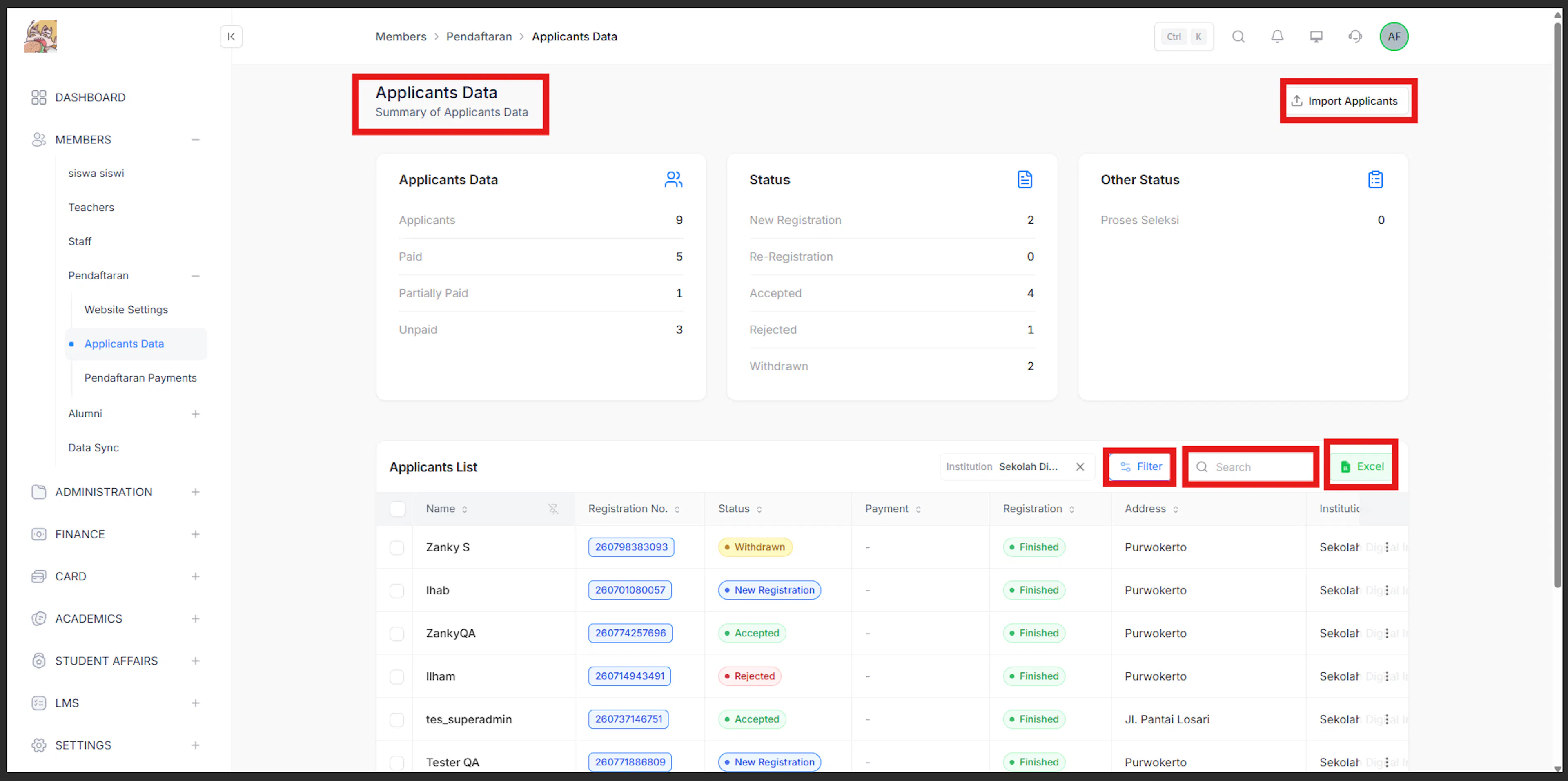
Task: Open siswa siswi menu item
Action: pos(96,173)
